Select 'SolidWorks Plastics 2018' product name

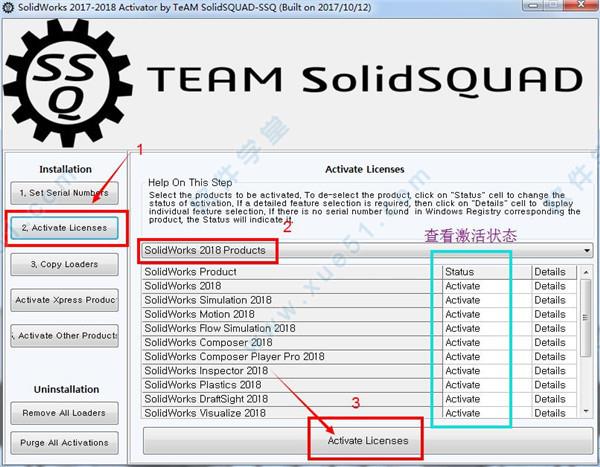click(292, 385)
